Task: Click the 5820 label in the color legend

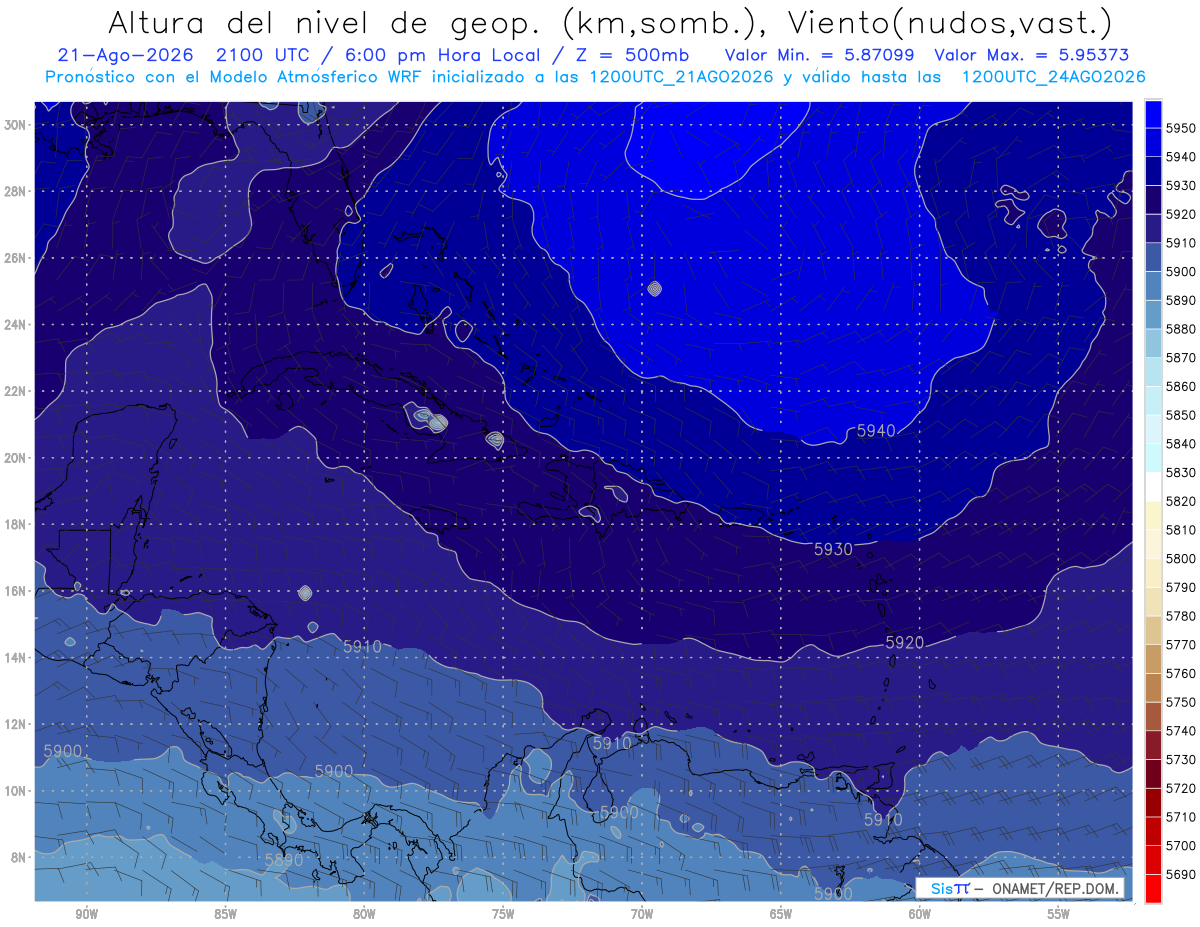Action: pyautogui.click(x=1182, y=501)
